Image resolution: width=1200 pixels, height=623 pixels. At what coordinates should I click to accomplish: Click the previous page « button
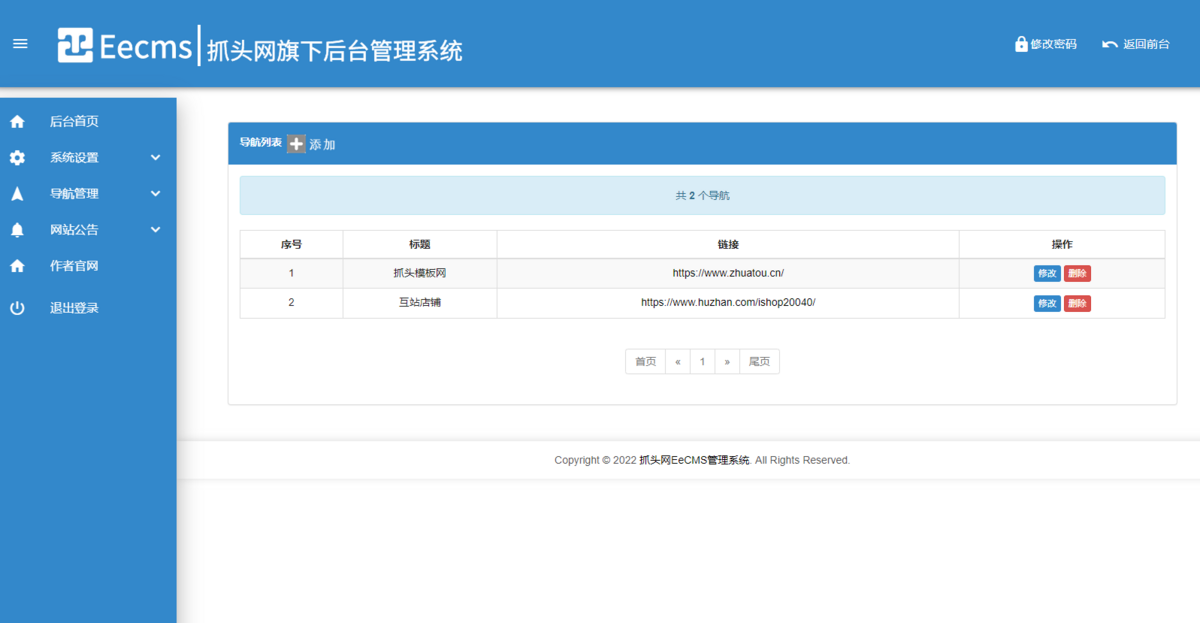point(678,362)
